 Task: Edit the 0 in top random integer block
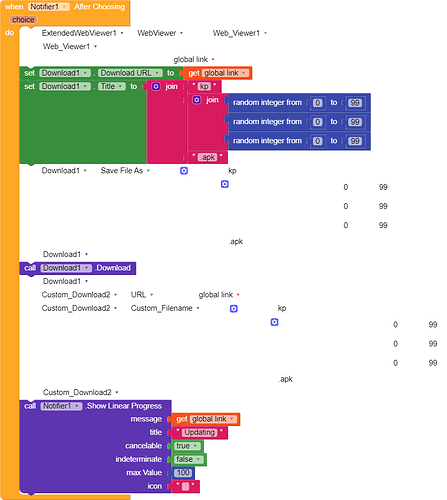coord(317,103)
